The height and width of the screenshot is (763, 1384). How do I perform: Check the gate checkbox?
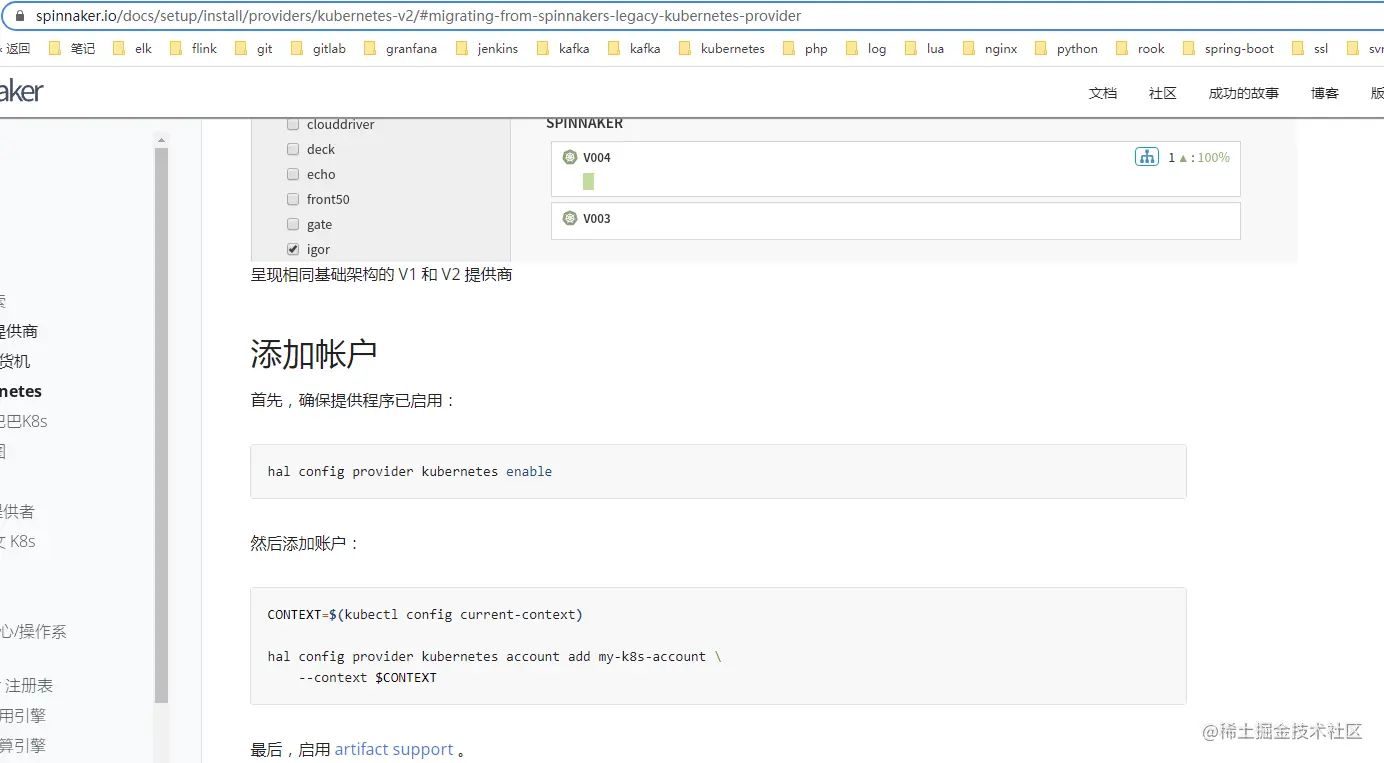[x=293, y=224]
